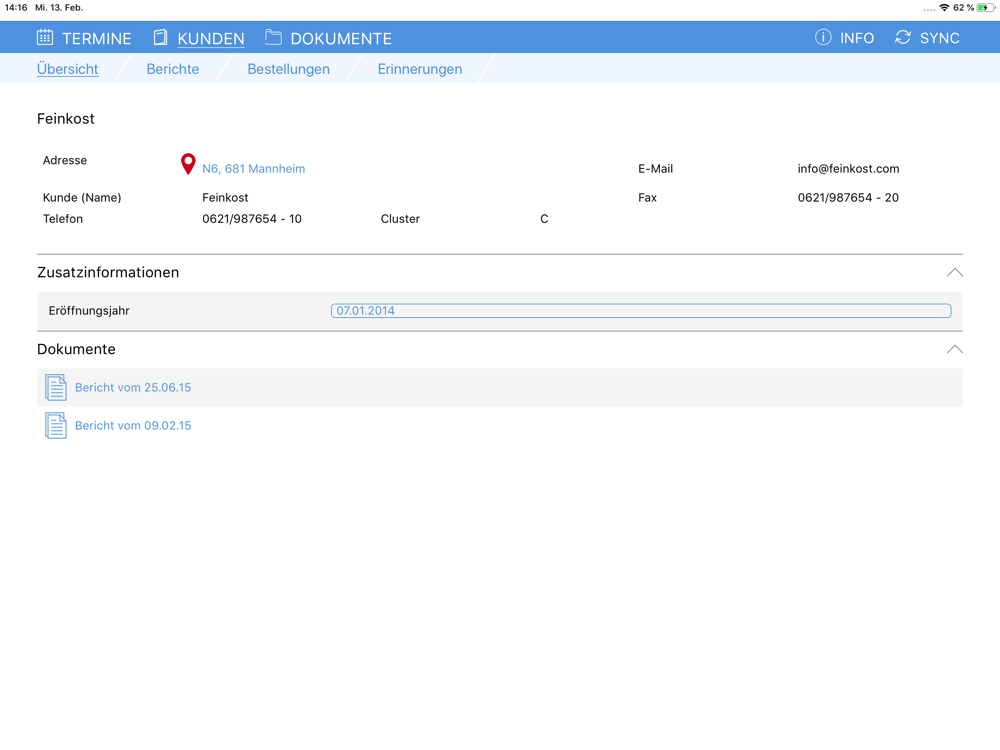This screenshot has height=750, width=1000.
Task: Check battery status in status bar
Action: (985, 8)
